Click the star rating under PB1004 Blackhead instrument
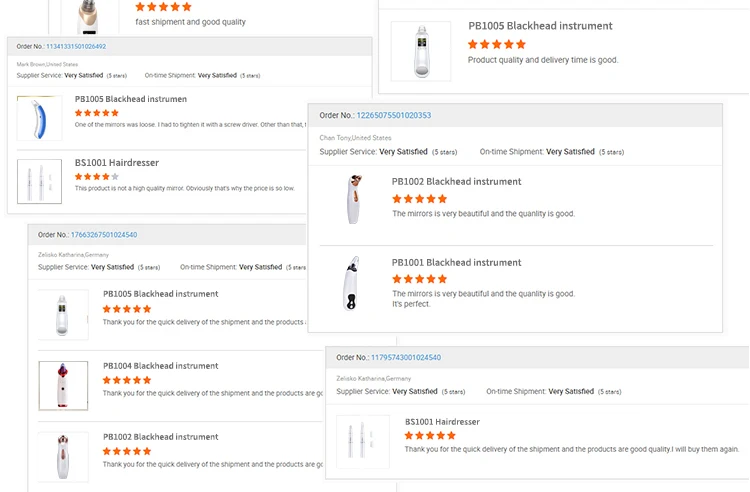 (x=127, y=380)
